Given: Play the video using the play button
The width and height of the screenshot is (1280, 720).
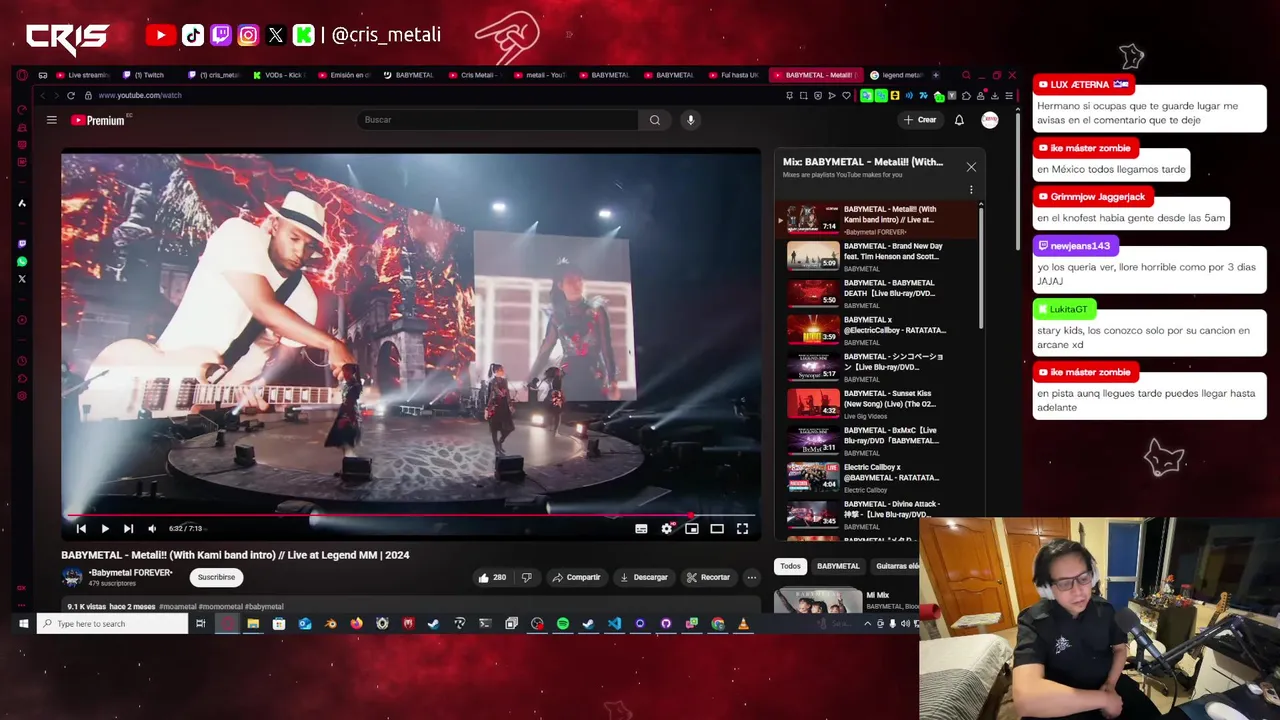Looking at the screenshot, I should point(105,528).
